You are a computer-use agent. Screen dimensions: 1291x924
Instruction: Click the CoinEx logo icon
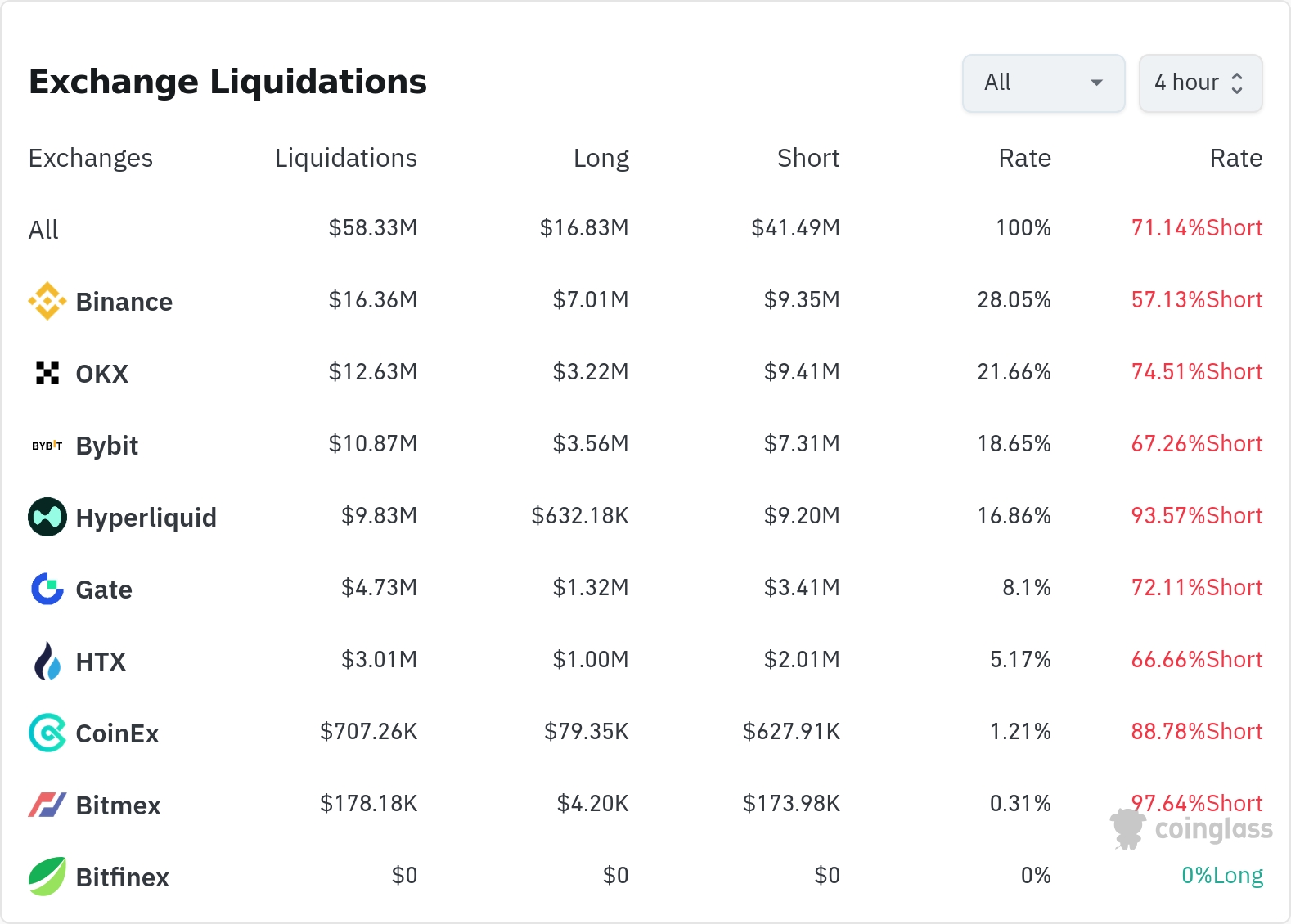47,733
